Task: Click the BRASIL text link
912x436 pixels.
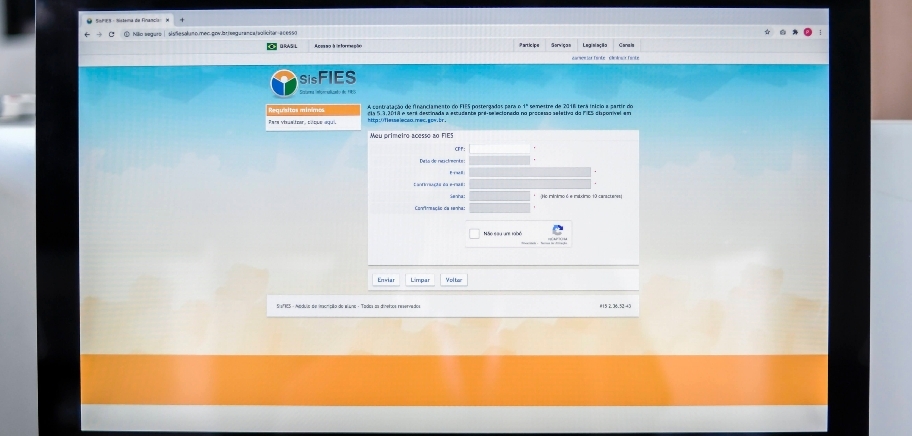Action: 288,46
